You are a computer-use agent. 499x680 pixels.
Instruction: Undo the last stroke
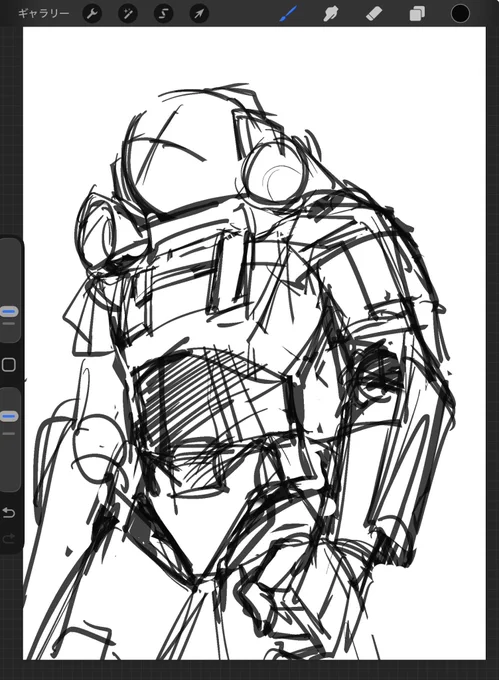[9, 513]
